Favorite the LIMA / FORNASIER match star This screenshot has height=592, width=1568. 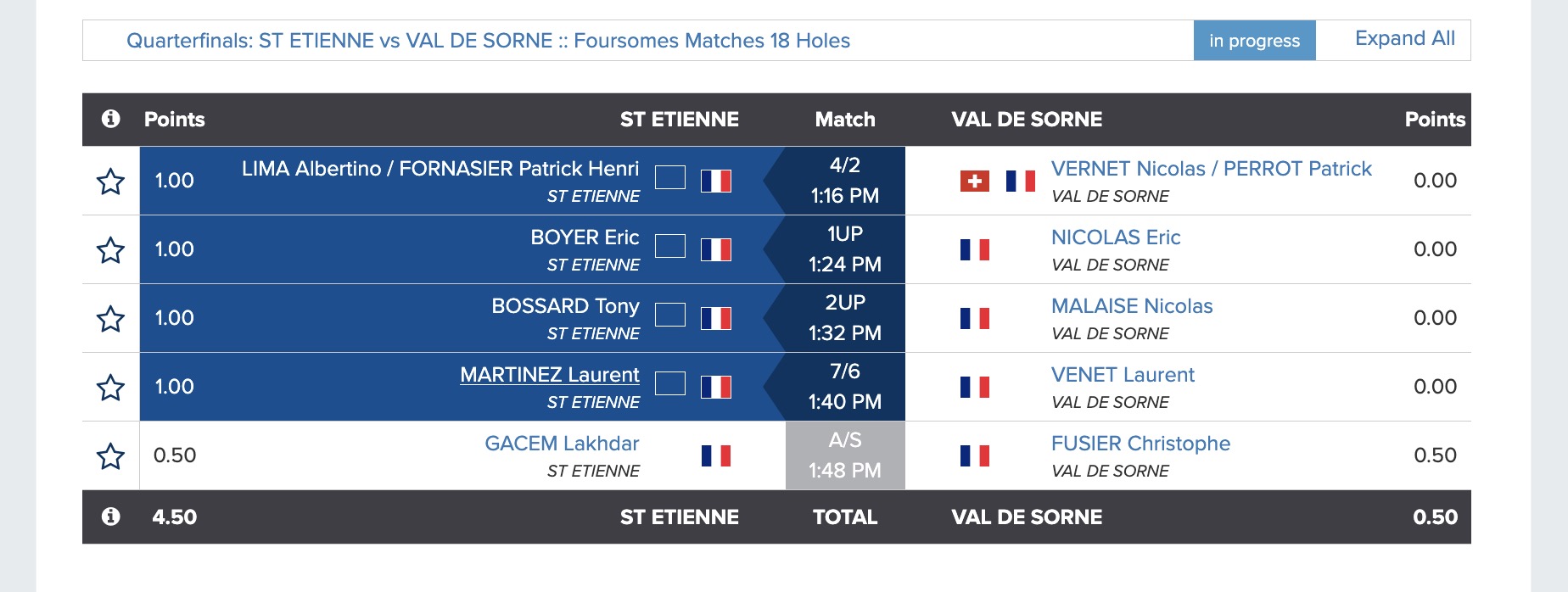tap(110, 182)
